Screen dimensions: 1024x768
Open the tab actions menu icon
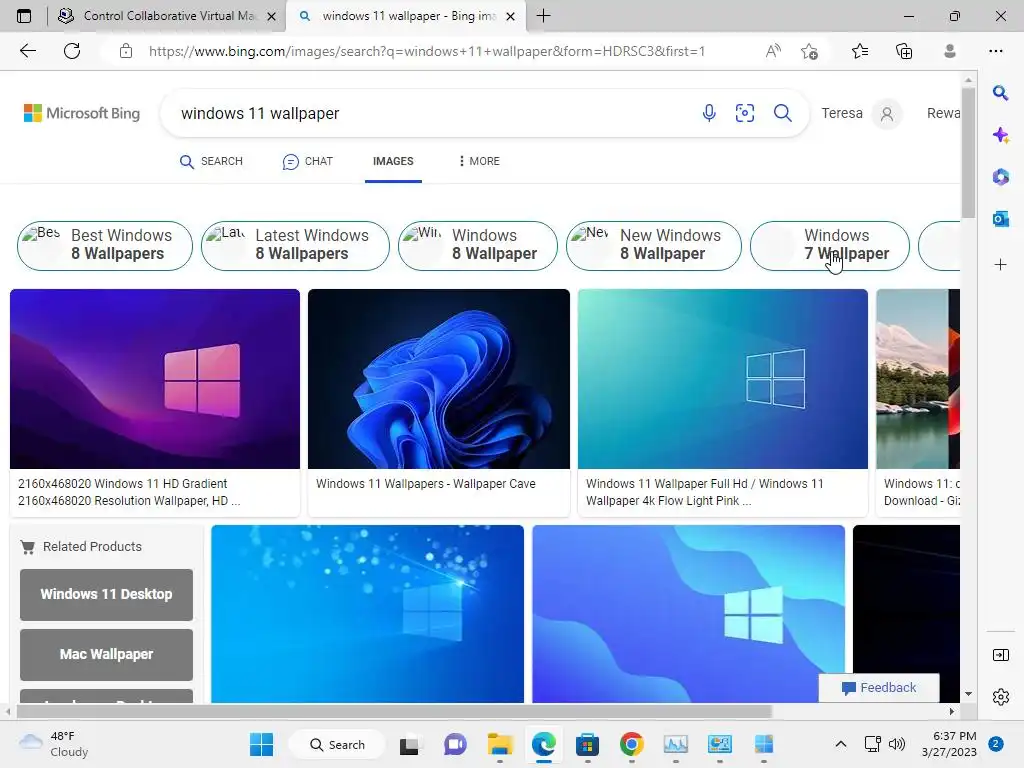pos(24,16)
